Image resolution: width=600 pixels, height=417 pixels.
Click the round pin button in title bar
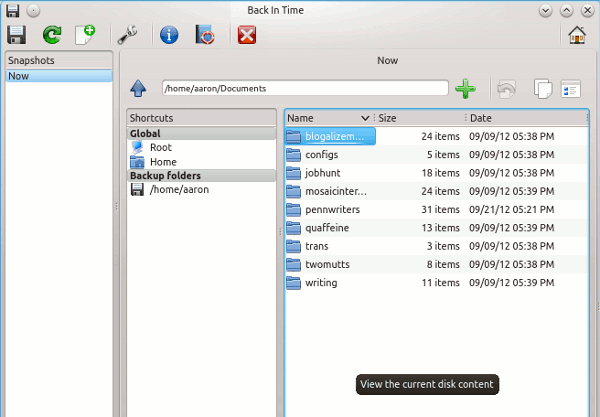coord(33,10)
